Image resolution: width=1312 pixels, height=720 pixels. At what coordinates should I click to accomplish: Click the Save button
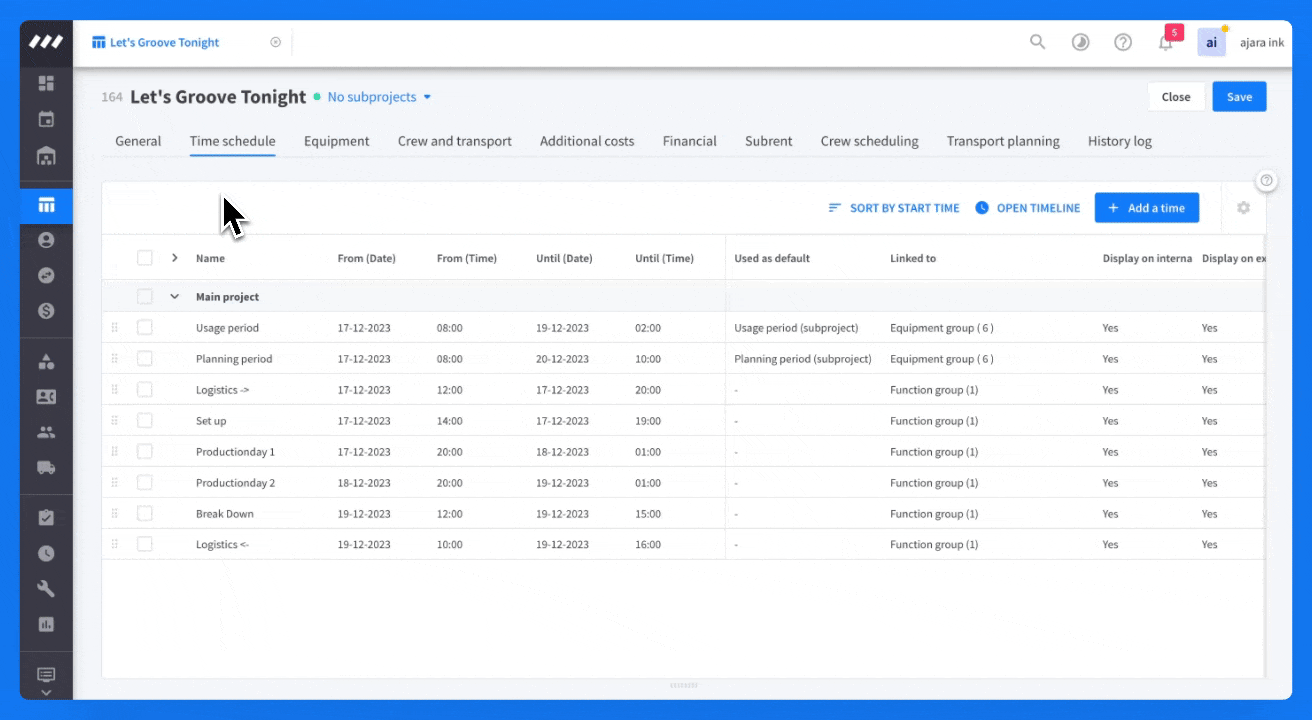point(1240,97)
